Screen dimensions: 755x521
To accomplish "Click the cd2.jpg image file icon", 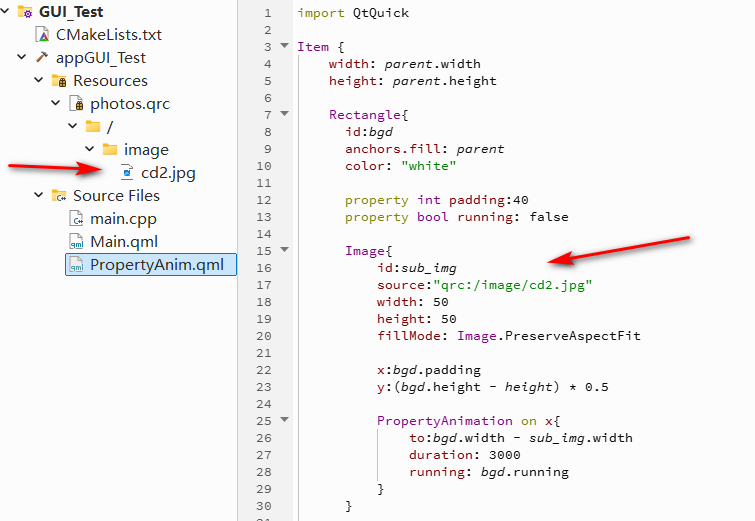I will pyautogui.click(x=127, y=172).
